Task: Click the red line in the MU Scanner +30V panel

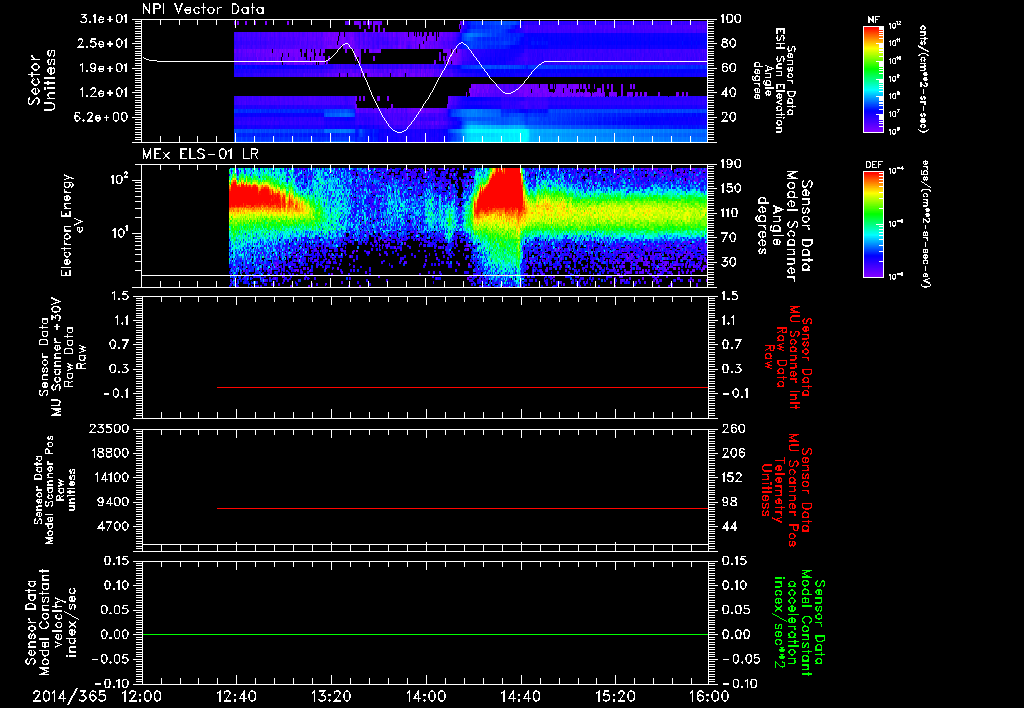Action: (462, 387)
